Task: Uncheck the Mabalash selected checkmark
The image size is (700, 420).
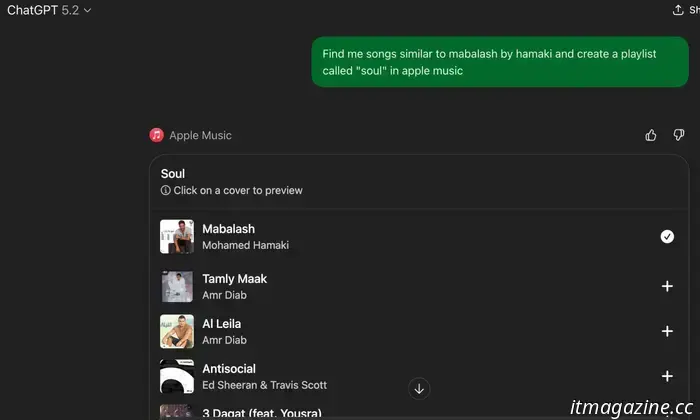Action: point(667,236)
